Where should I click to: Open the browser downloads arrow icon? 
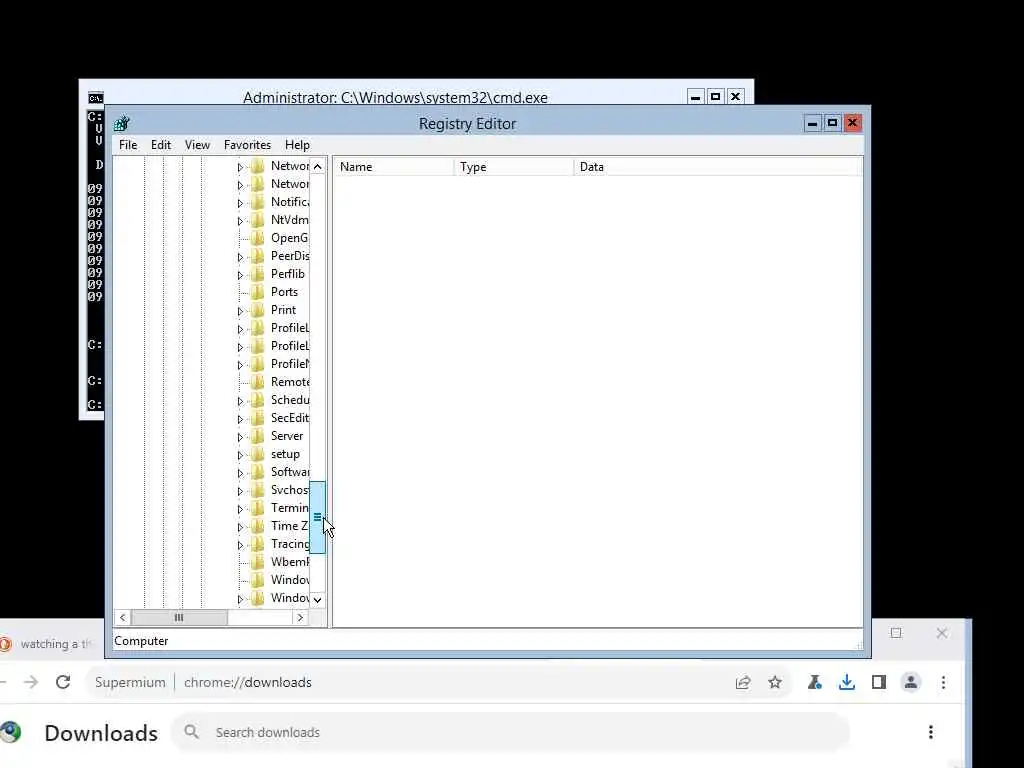(x=847, y=682)
